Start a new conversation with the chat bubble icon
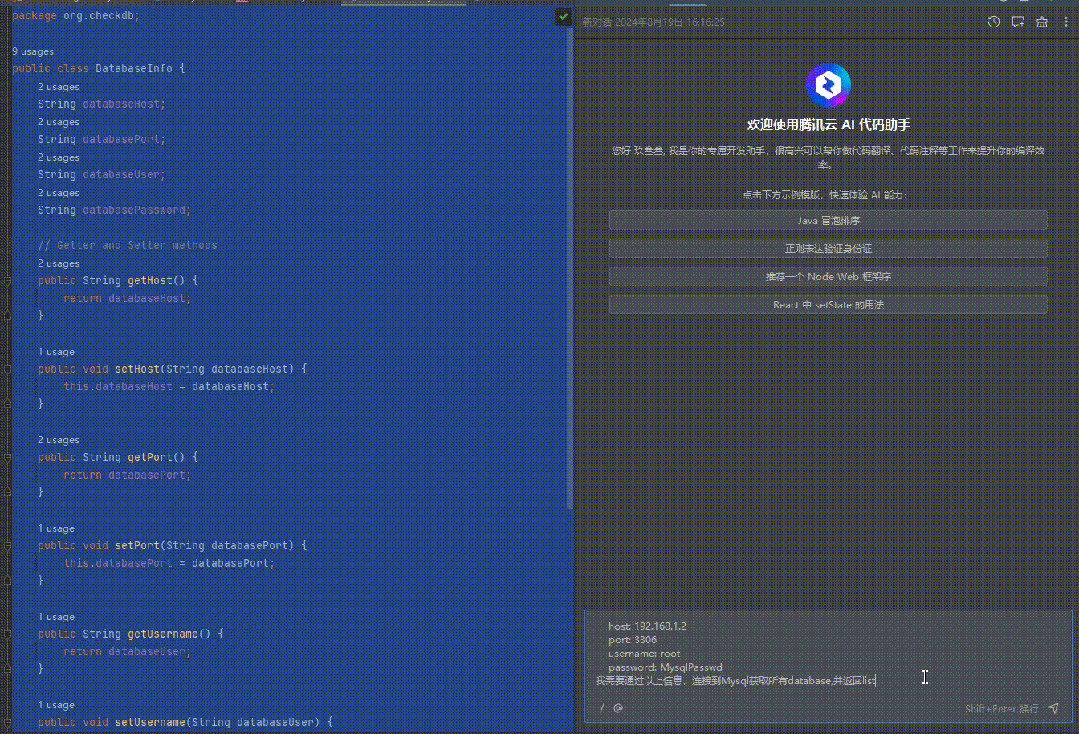The height and width of the screenshot is (734, 1079). (x=1017, y=21)
